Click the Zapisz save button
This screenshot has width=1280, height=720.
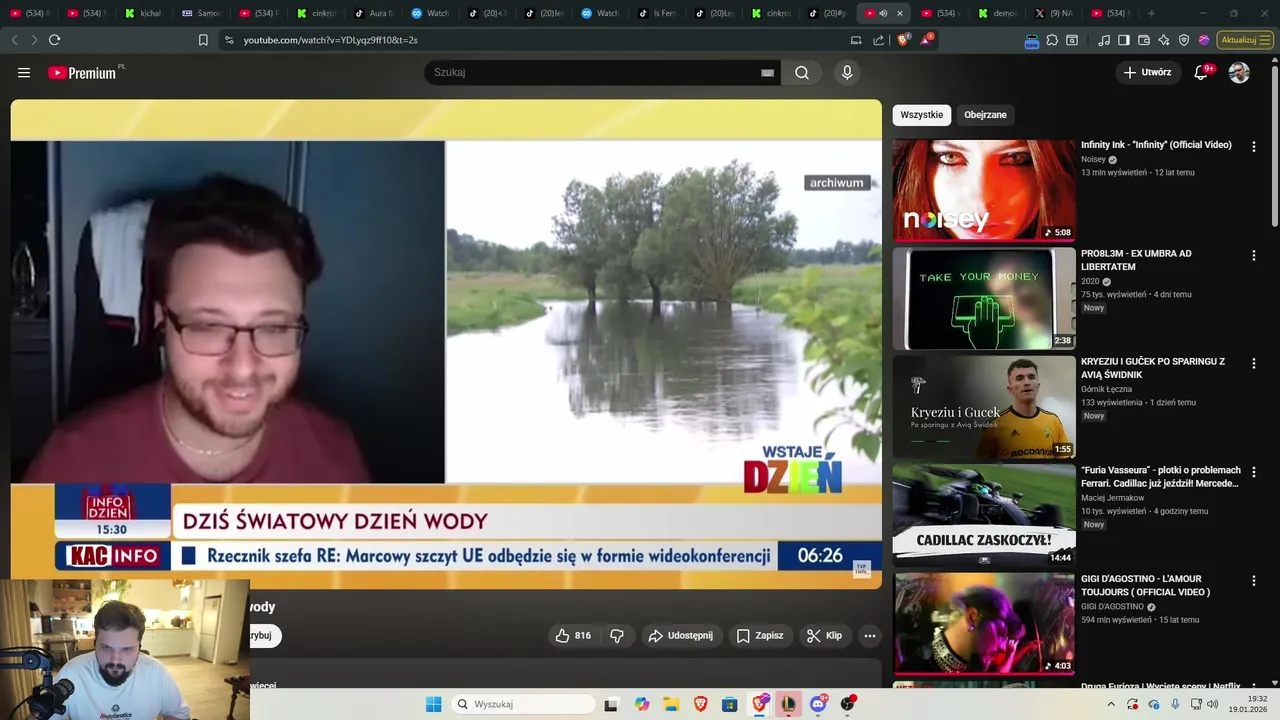pos(760,636)
